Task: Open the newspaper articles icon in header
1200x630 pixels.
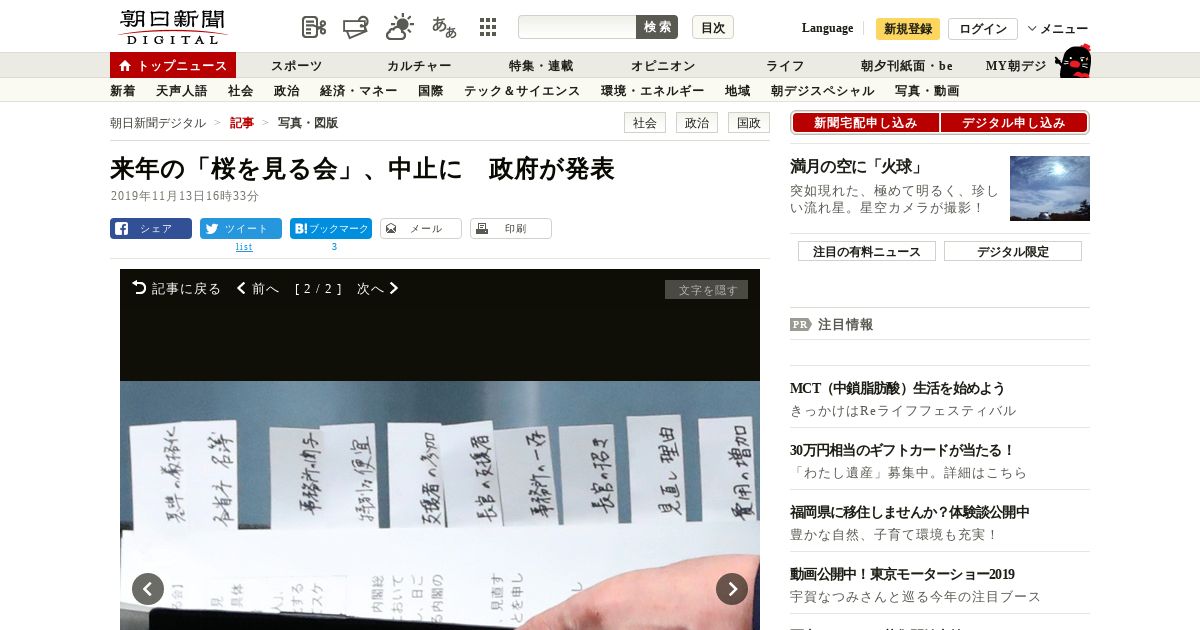Action: pyautogui.click(x=314, y=27)
